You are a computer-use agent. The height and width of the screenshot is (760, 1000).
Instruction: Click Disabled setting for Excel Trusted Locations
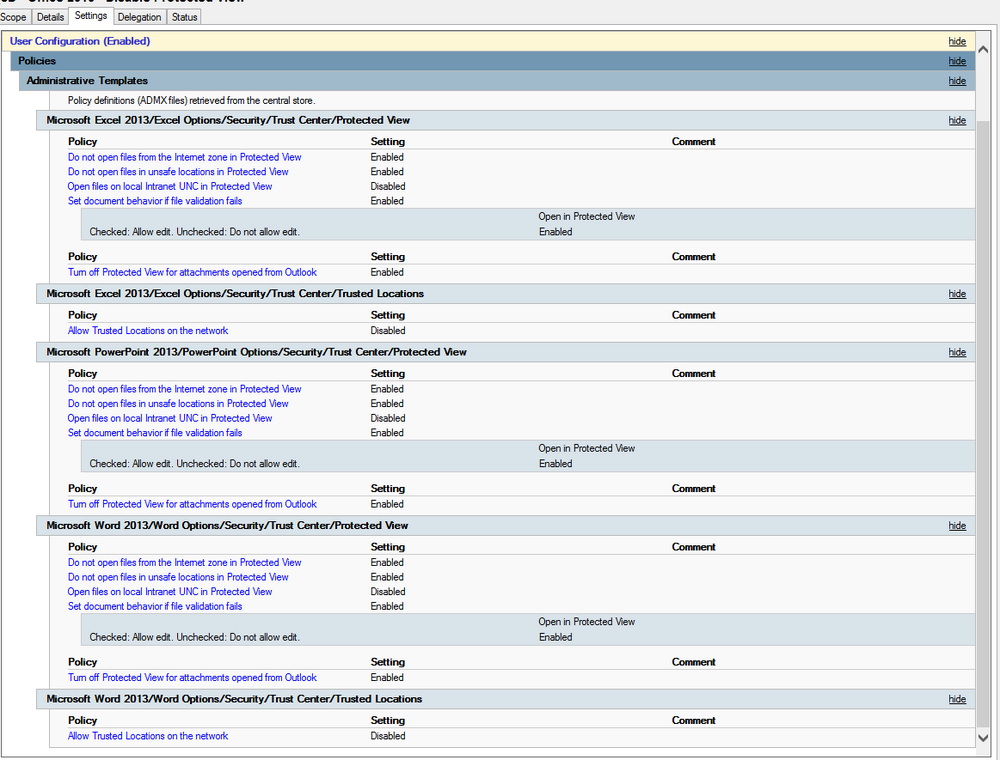388,331
